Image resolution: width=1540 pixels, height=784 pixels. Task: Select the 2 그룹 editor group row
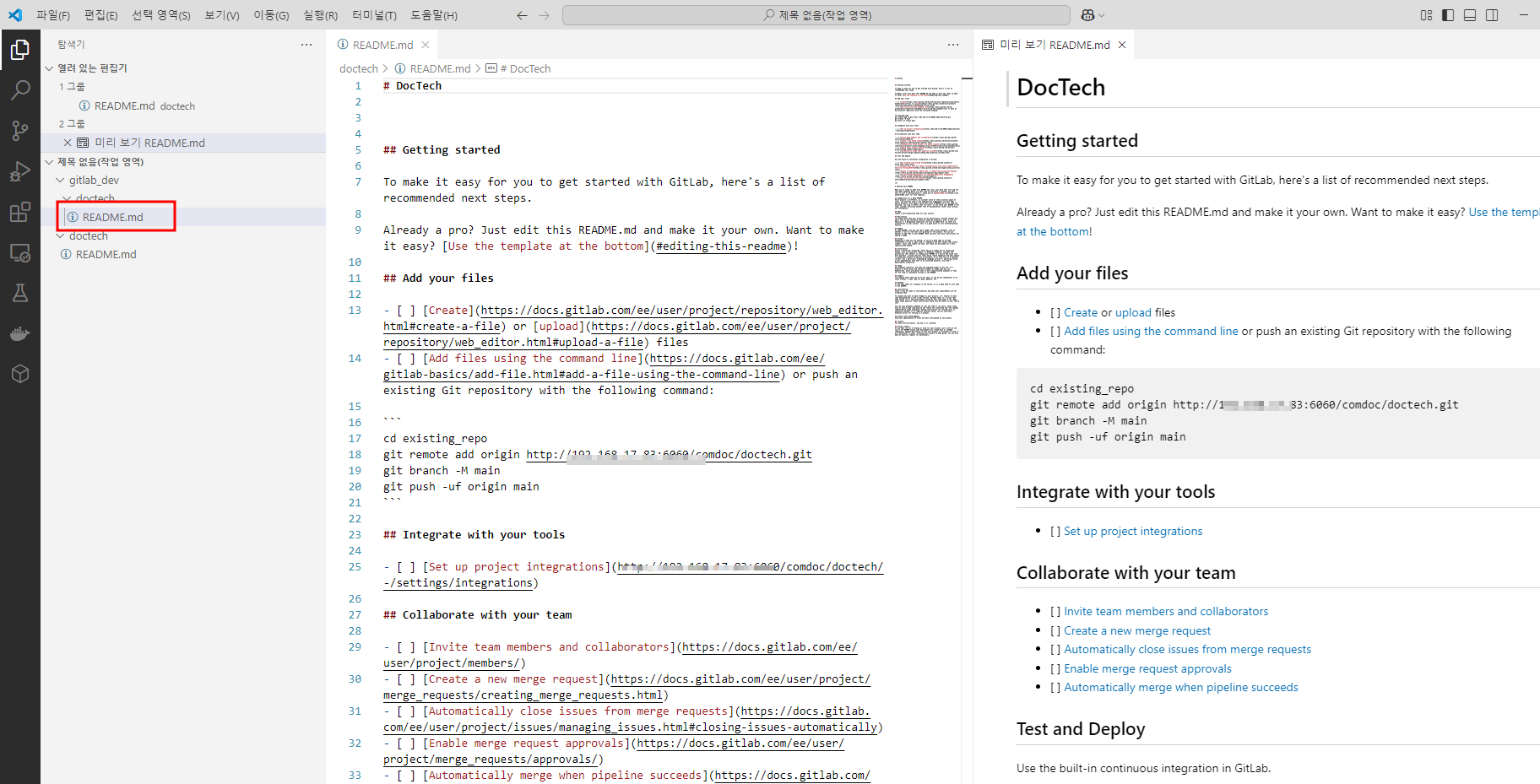point(183,124)
